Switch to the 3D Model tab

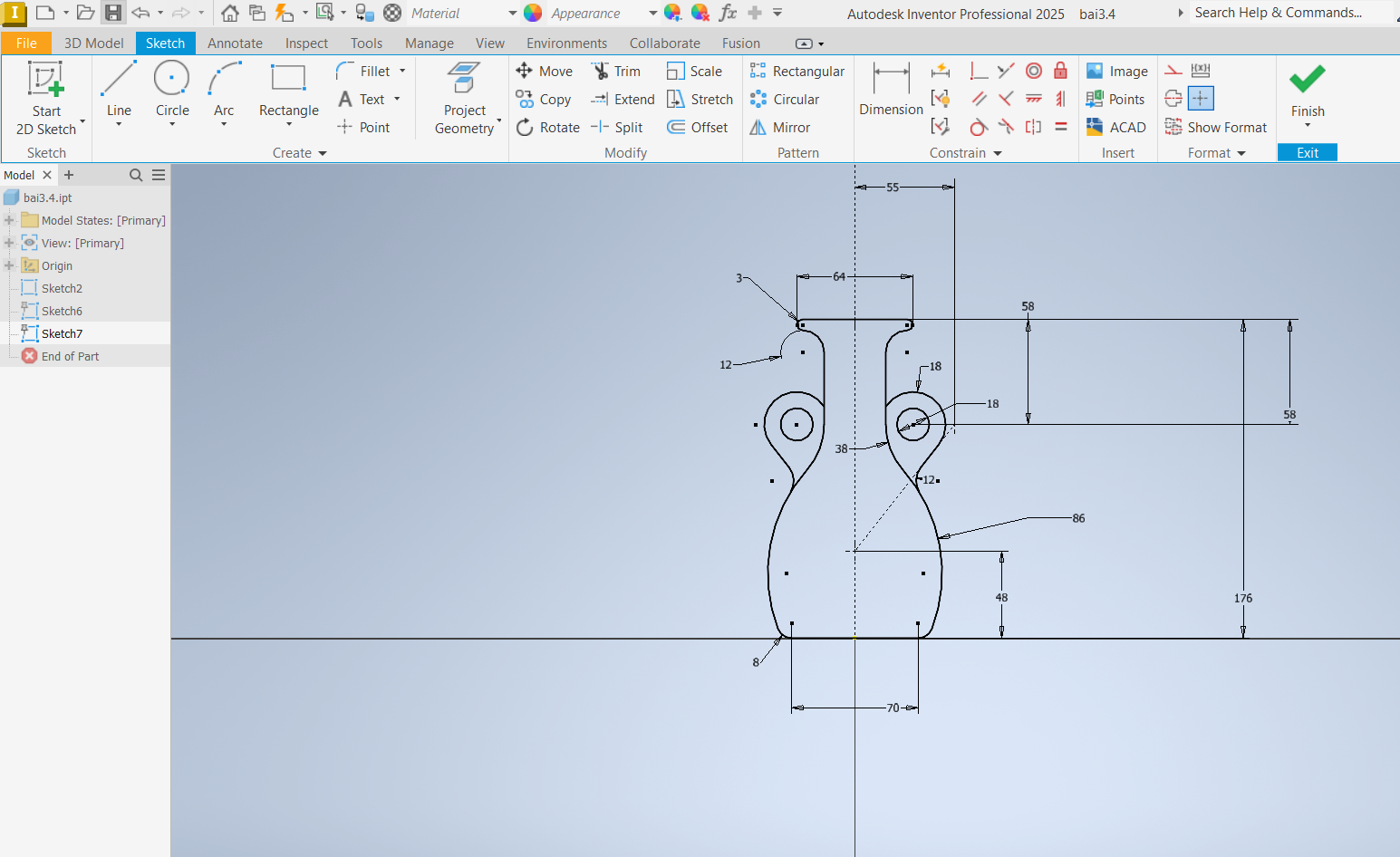pos(93,43)
